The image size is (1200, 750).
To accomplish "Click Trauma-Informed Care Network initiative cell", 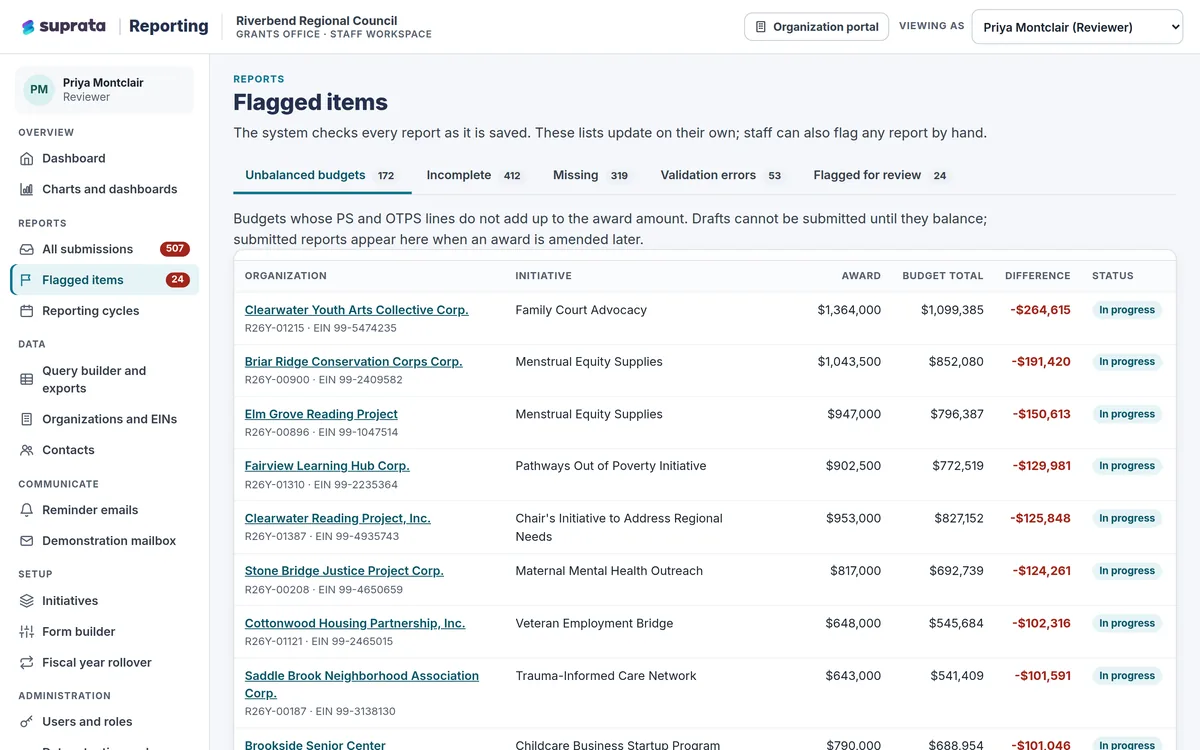I will point(606,676).
